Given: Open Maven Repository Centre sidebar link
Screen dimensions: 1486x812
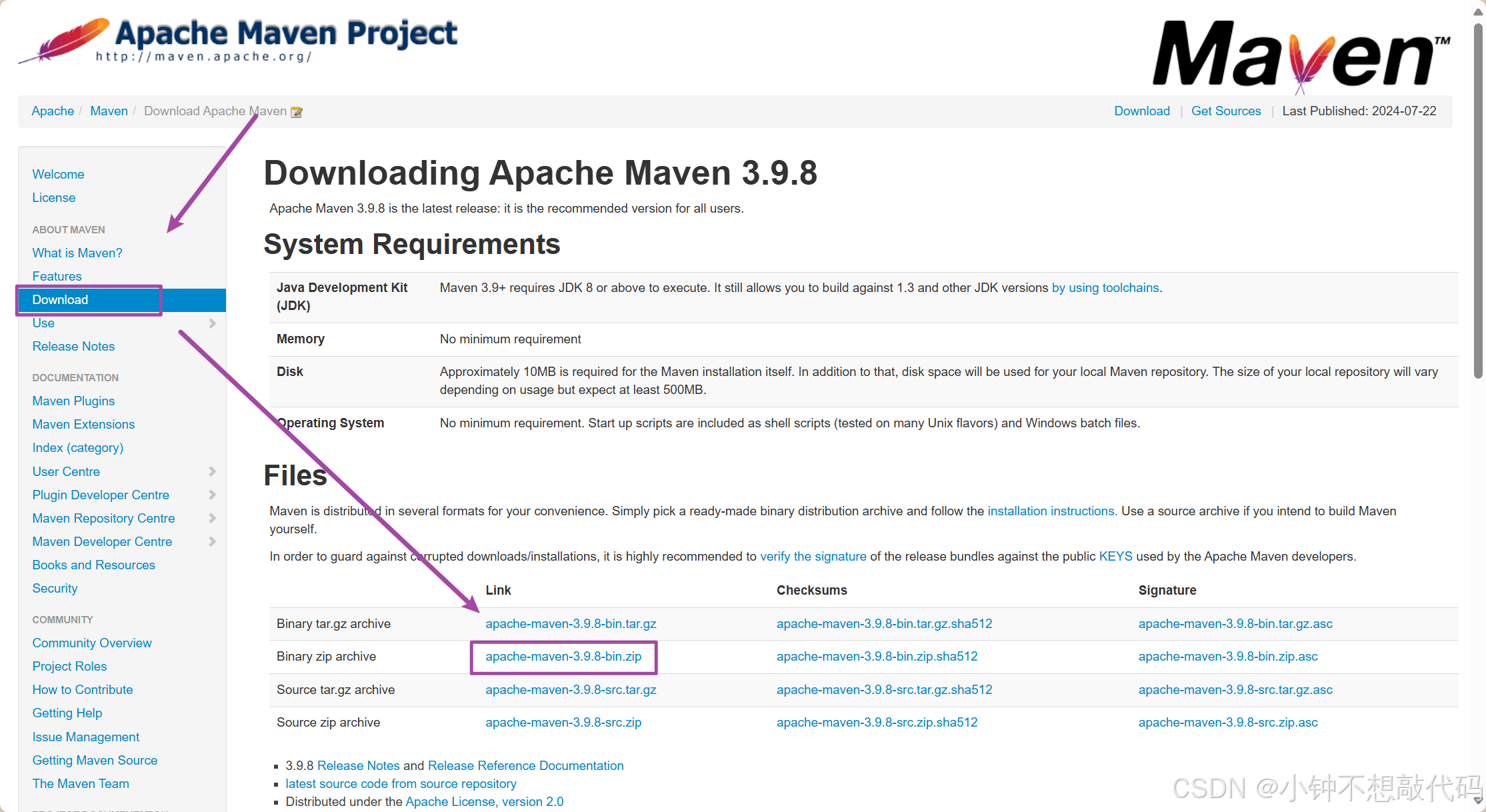Looking at the screenshot, I should 103,518.
